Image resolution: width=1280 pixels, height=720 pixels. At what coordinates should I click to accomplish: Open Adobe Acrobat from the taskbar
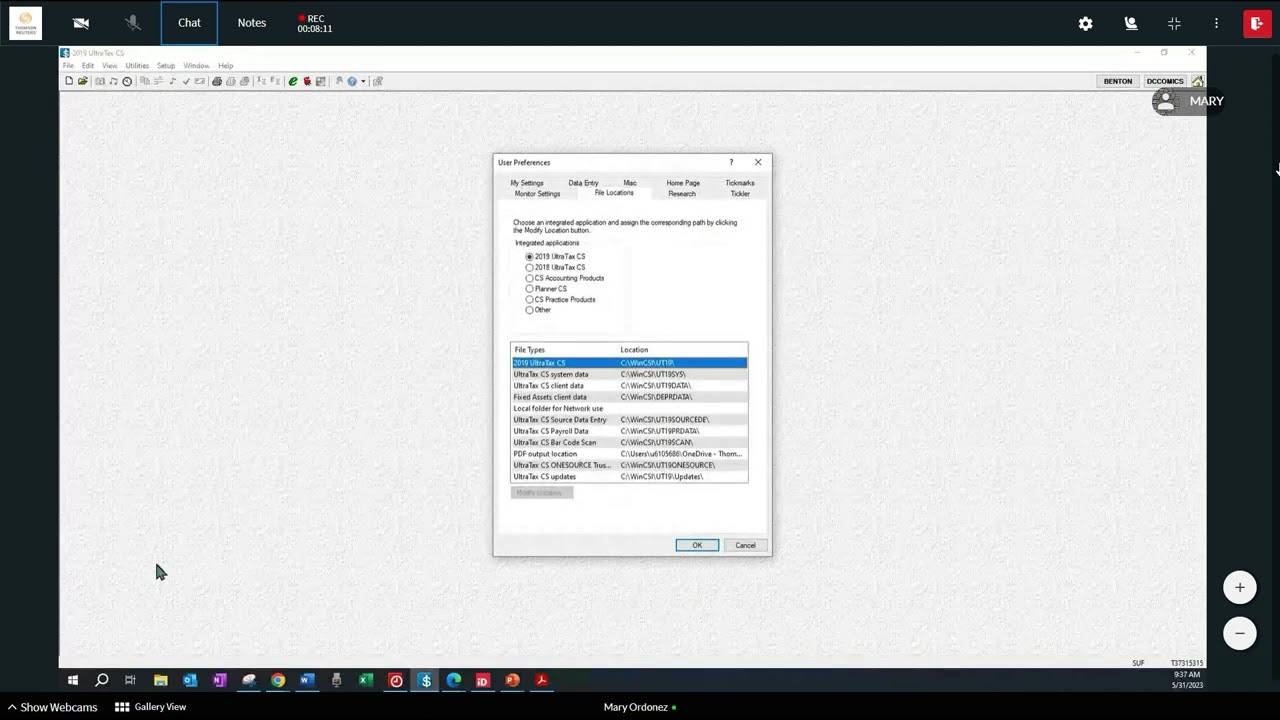pos(541,680)
